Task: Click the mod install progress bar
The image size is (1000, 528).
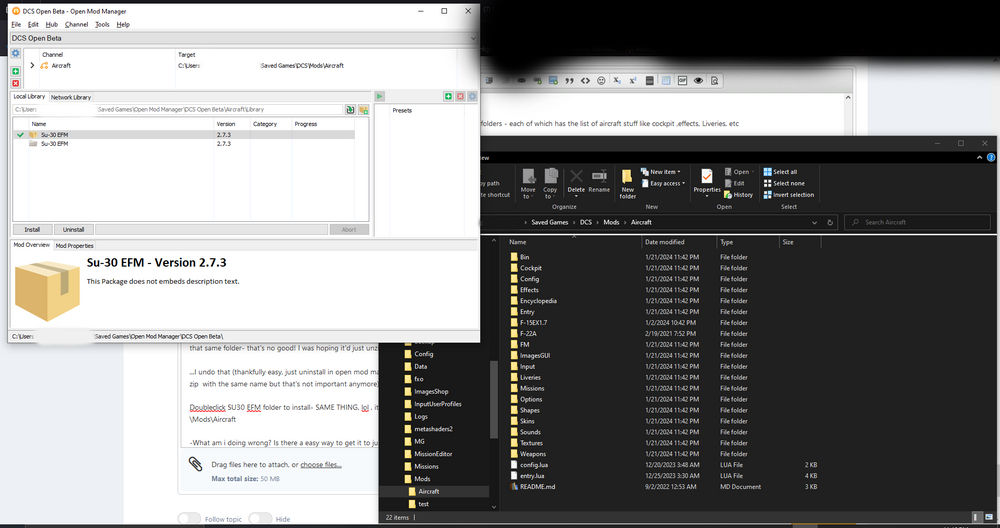Action: pos(212,230)
